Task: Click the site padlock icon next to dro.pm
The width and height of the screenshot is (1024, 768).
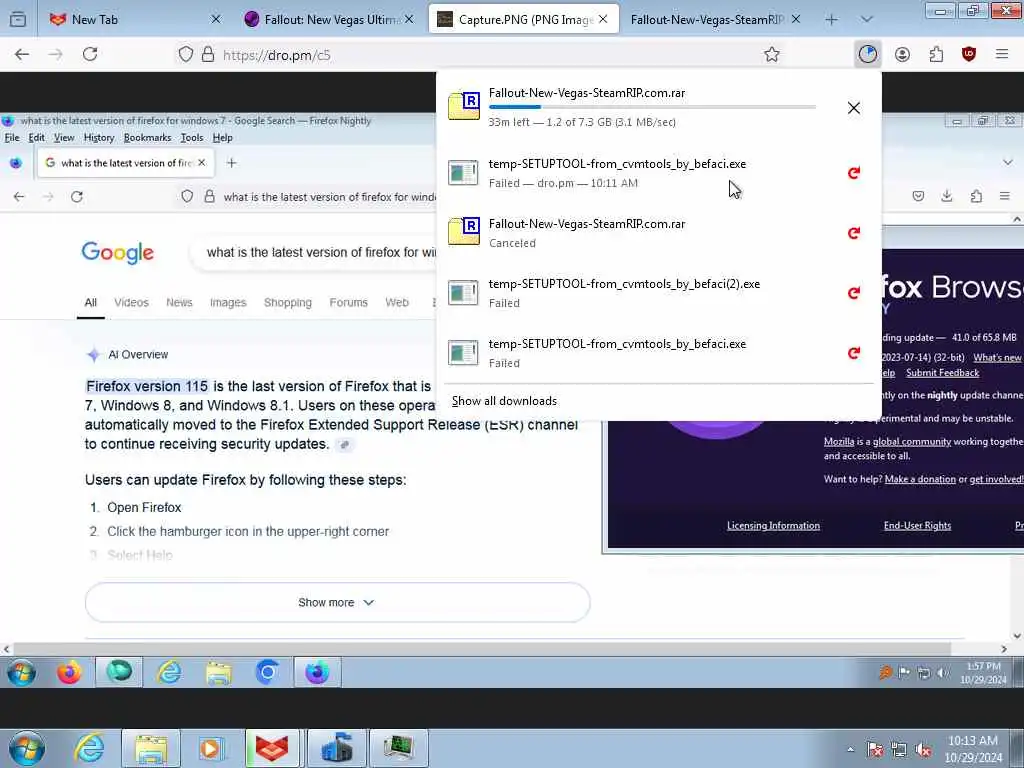Action: (208, 55)
